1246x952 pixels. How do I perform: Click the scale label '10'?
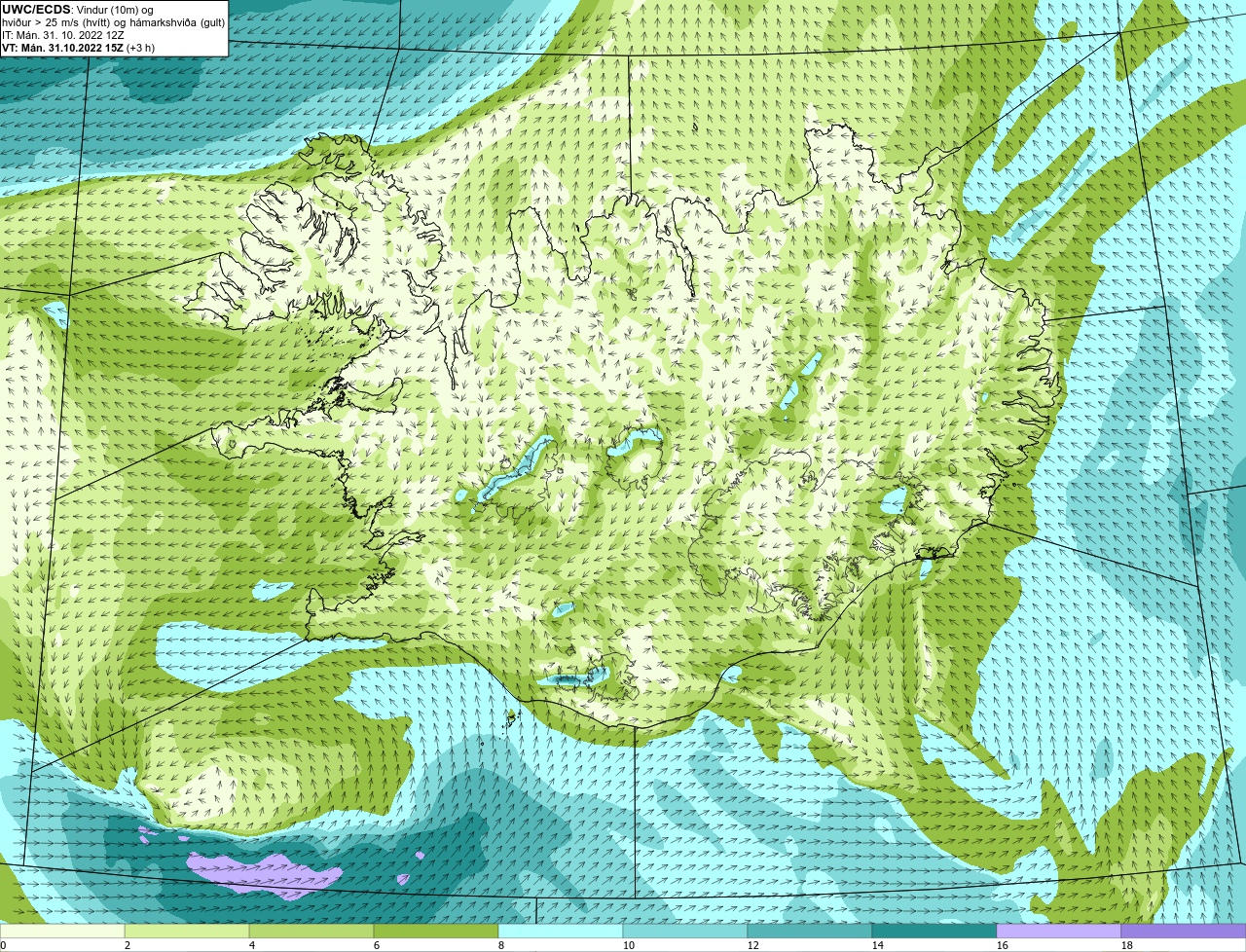[x=629, y=945]
